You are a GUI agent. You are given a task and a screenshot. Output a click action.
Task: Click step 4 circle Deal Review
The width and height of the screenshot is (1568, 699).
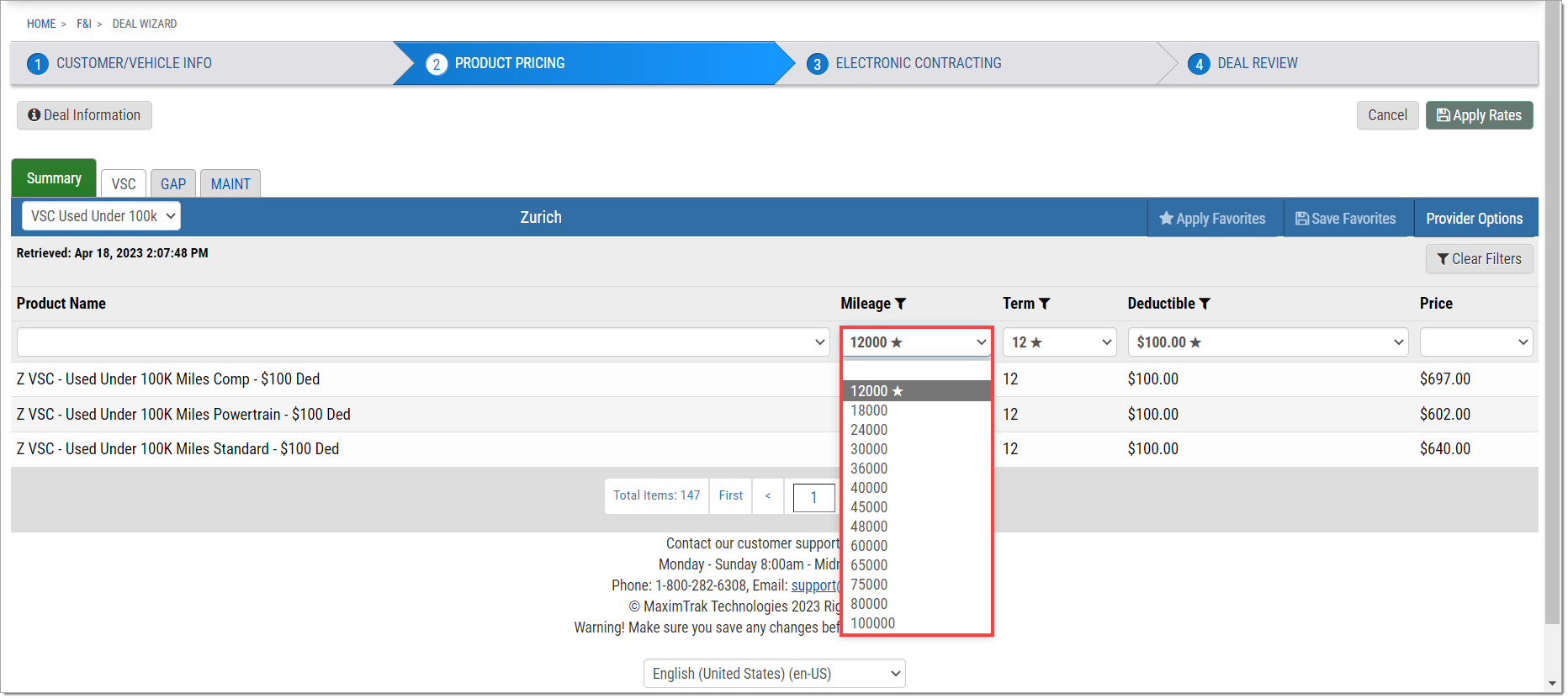click(1199, 64)
